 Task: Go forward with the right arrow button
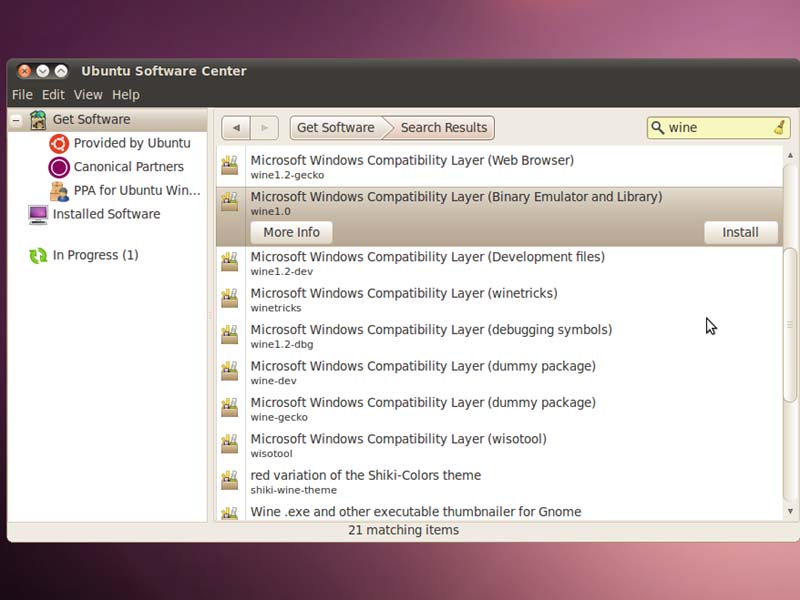(x=264, y=128)
